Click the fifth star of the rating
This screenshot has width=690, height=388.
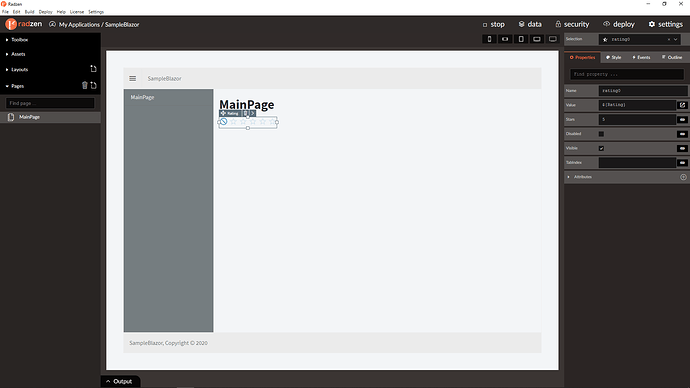pos(272,121)
